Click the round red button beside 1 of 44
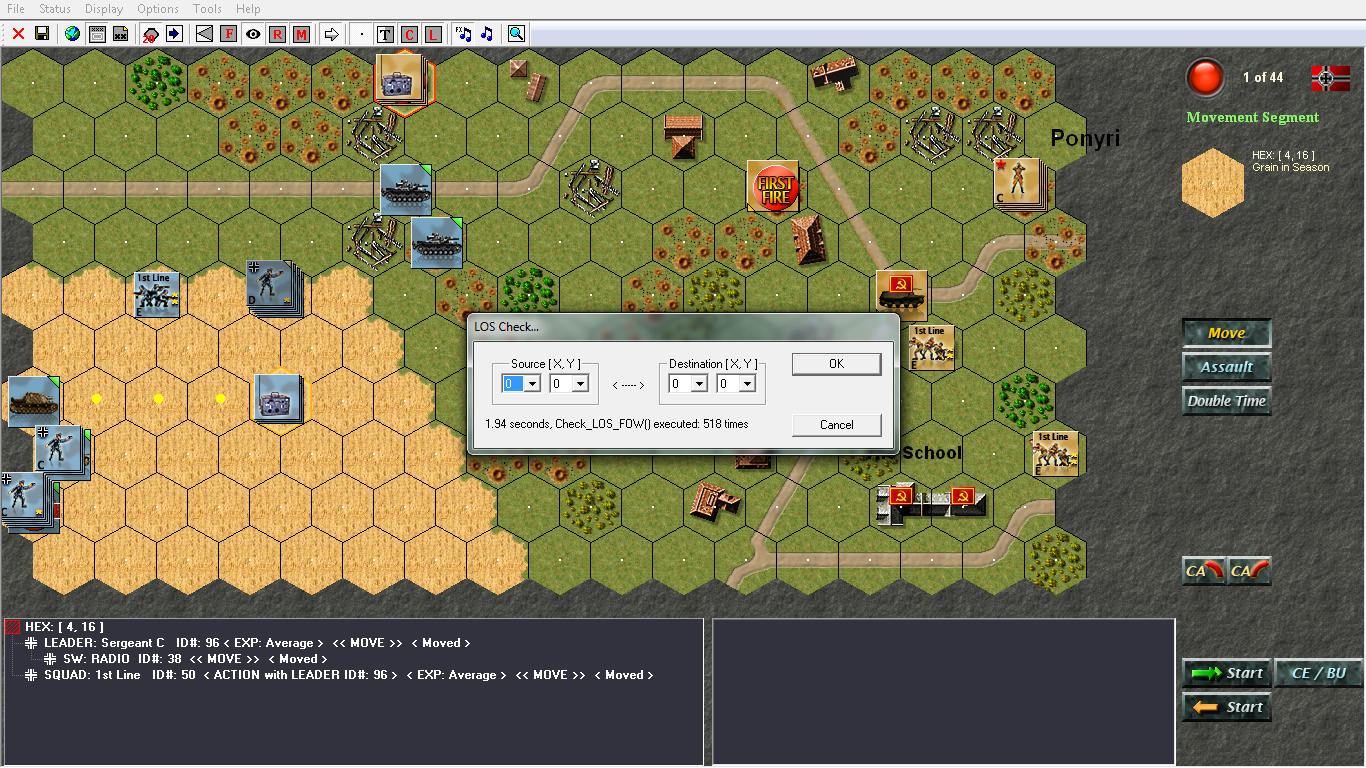Image resolution: width=1366 pixels, height=768 pixels. (1205, 77)
